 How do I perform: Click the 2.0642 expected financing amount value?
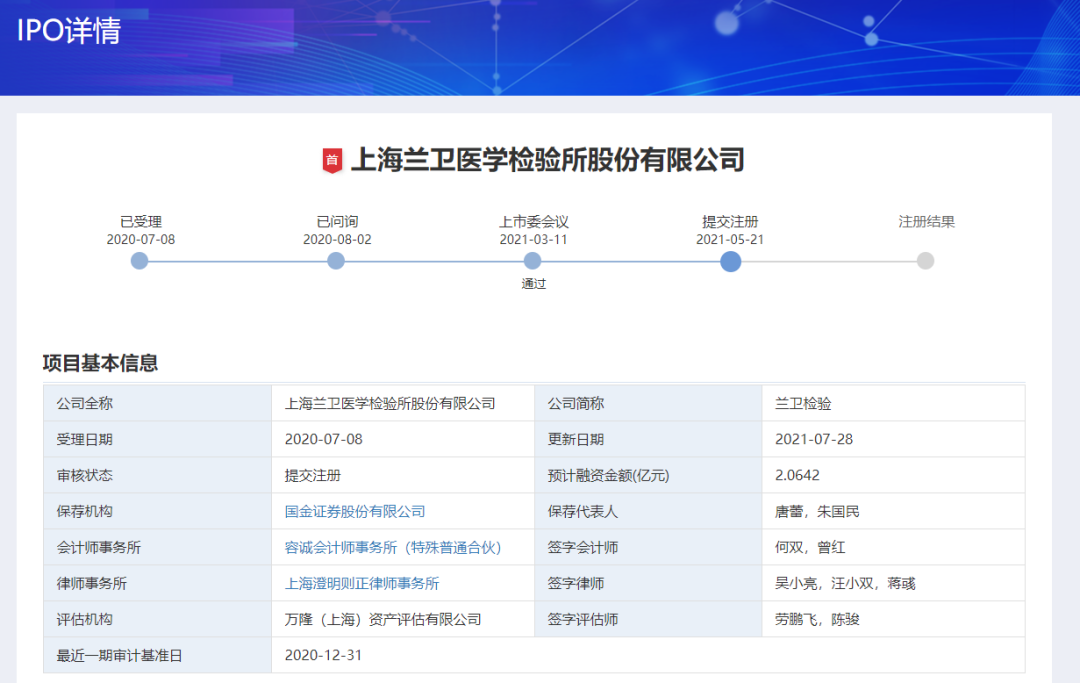click(x=797, y=475)
